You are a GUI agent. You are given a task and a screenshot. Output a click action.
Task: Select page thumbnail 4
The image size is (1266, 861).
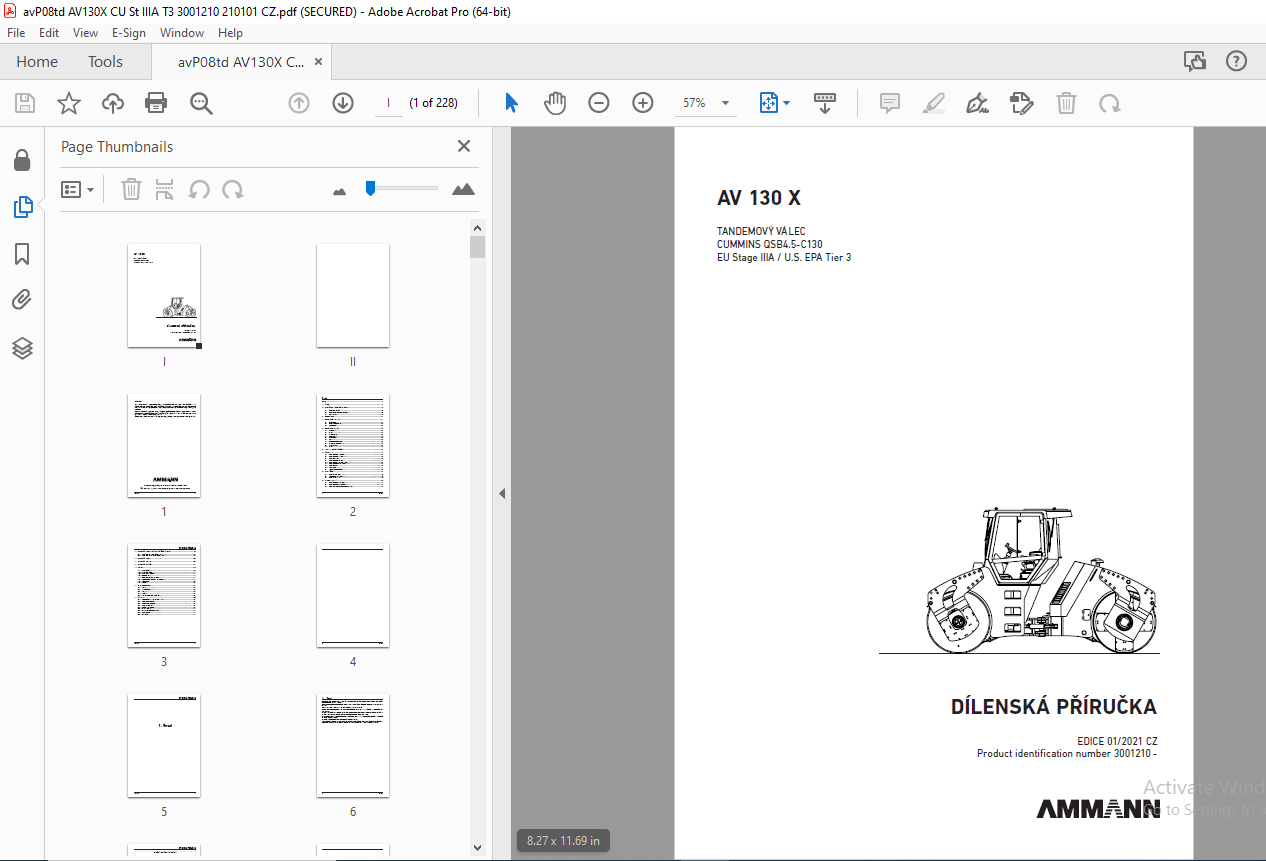[353, 596]
